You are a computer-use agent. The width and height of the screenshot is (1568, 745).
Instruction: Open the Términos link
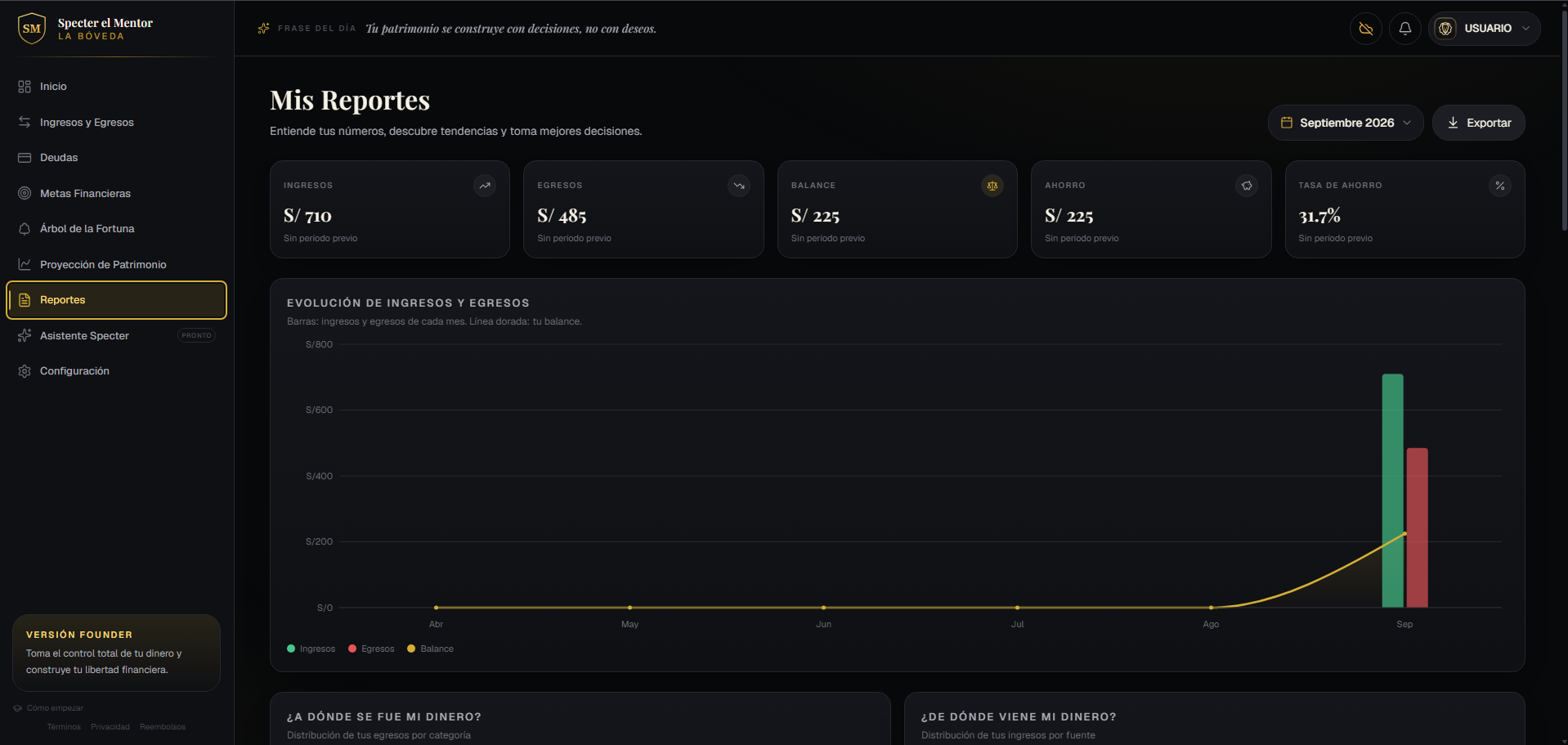[x=64, y=727]
